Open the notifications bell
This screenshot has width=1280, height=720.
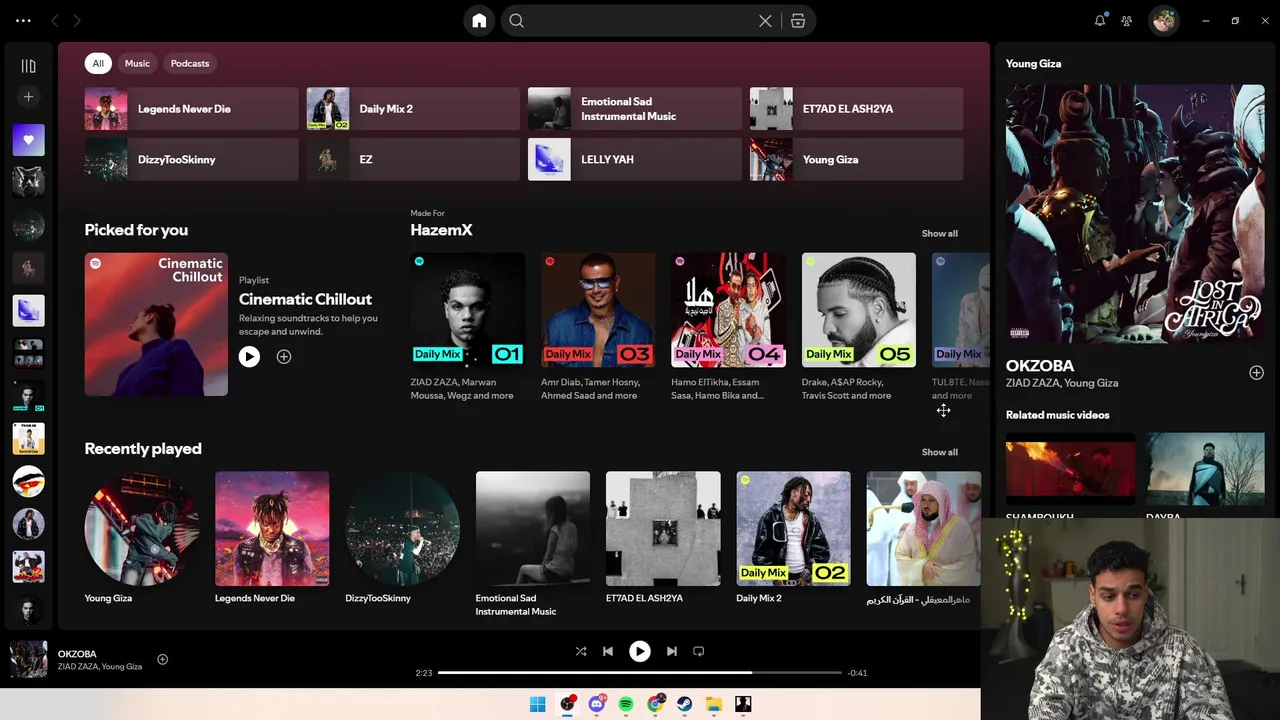click(1100, 20)
